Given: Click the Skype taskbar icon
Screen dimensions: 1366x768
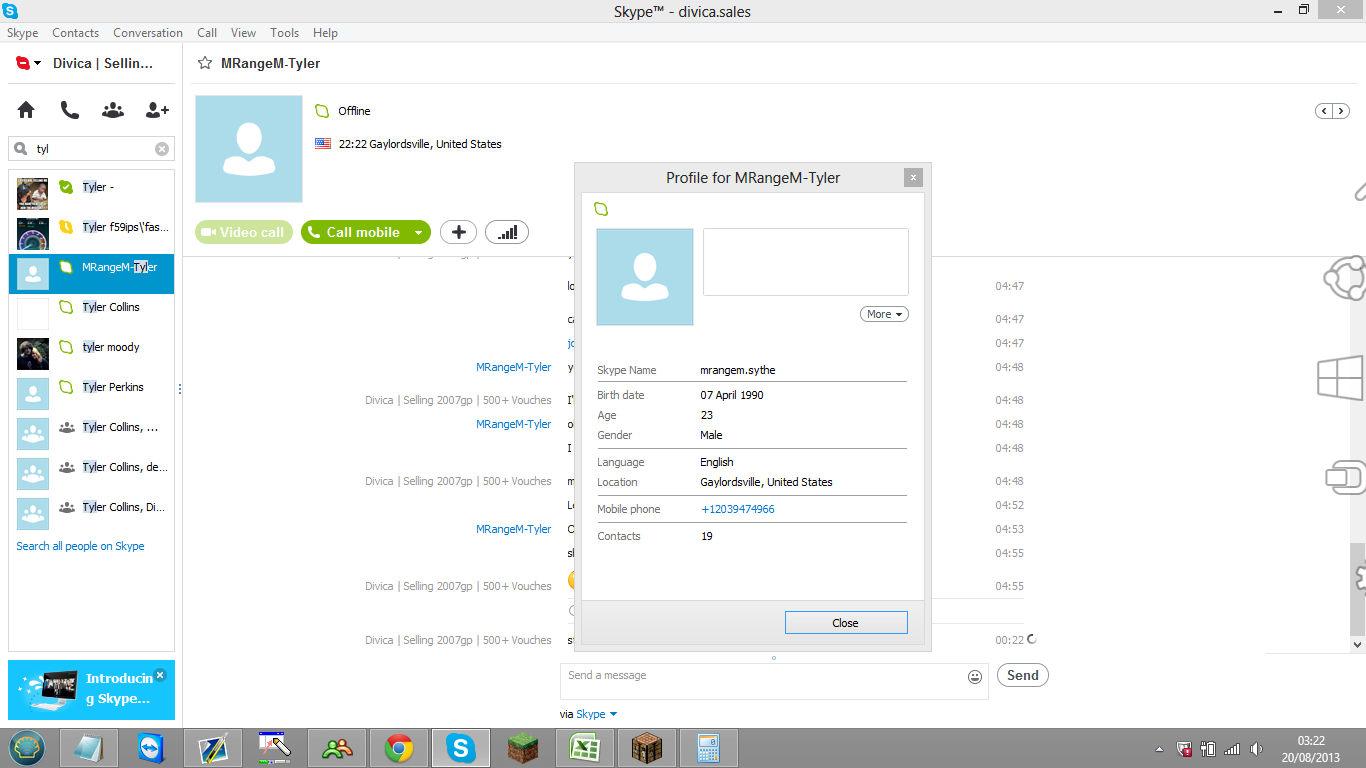Looking at the screenshot, I should pos(461,748).
